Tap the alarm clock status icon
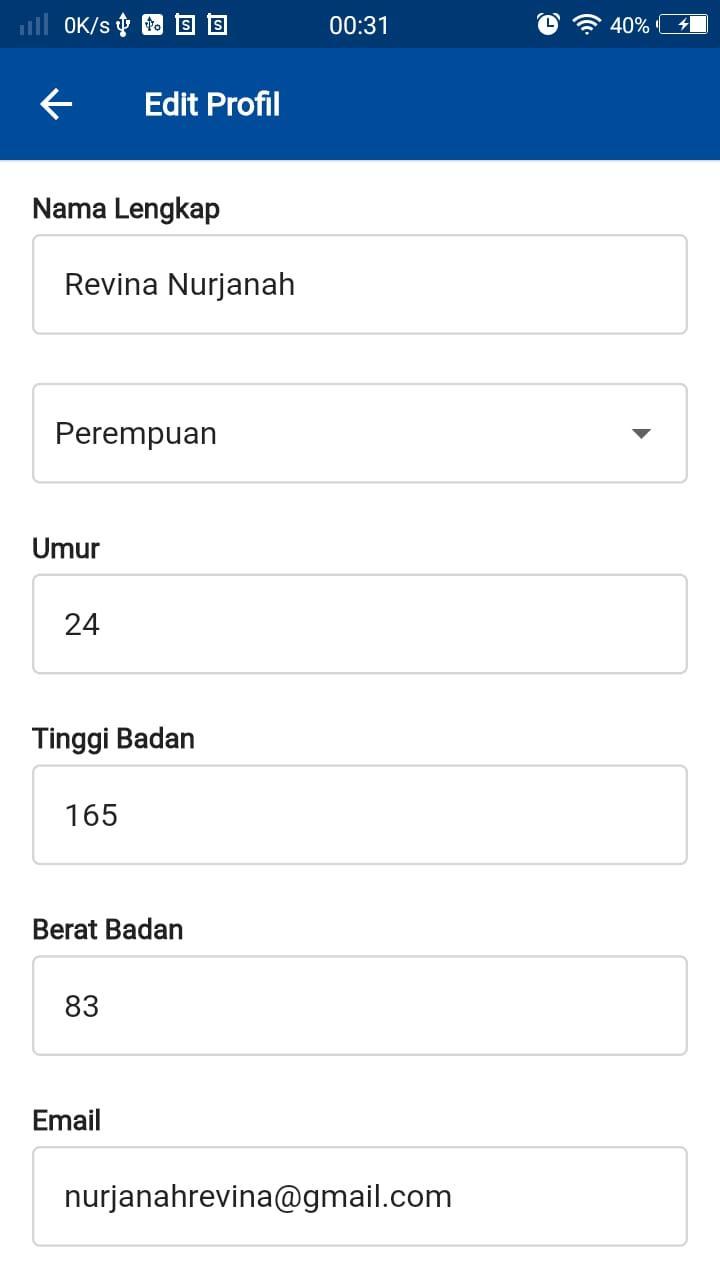 tap(548, 25)
